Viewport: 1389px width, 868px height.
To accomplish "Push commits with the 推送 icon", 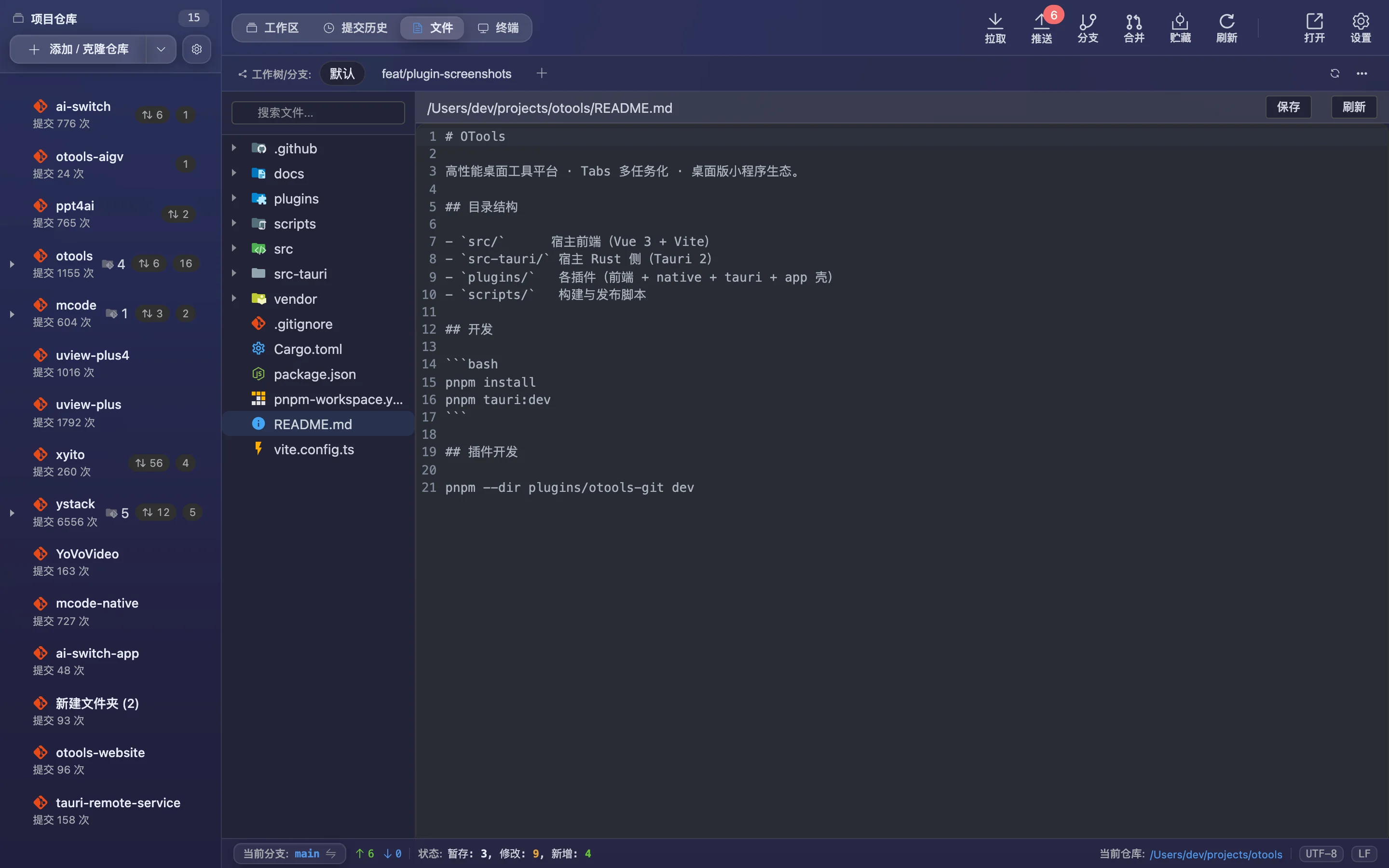I will click(1041, 28).
